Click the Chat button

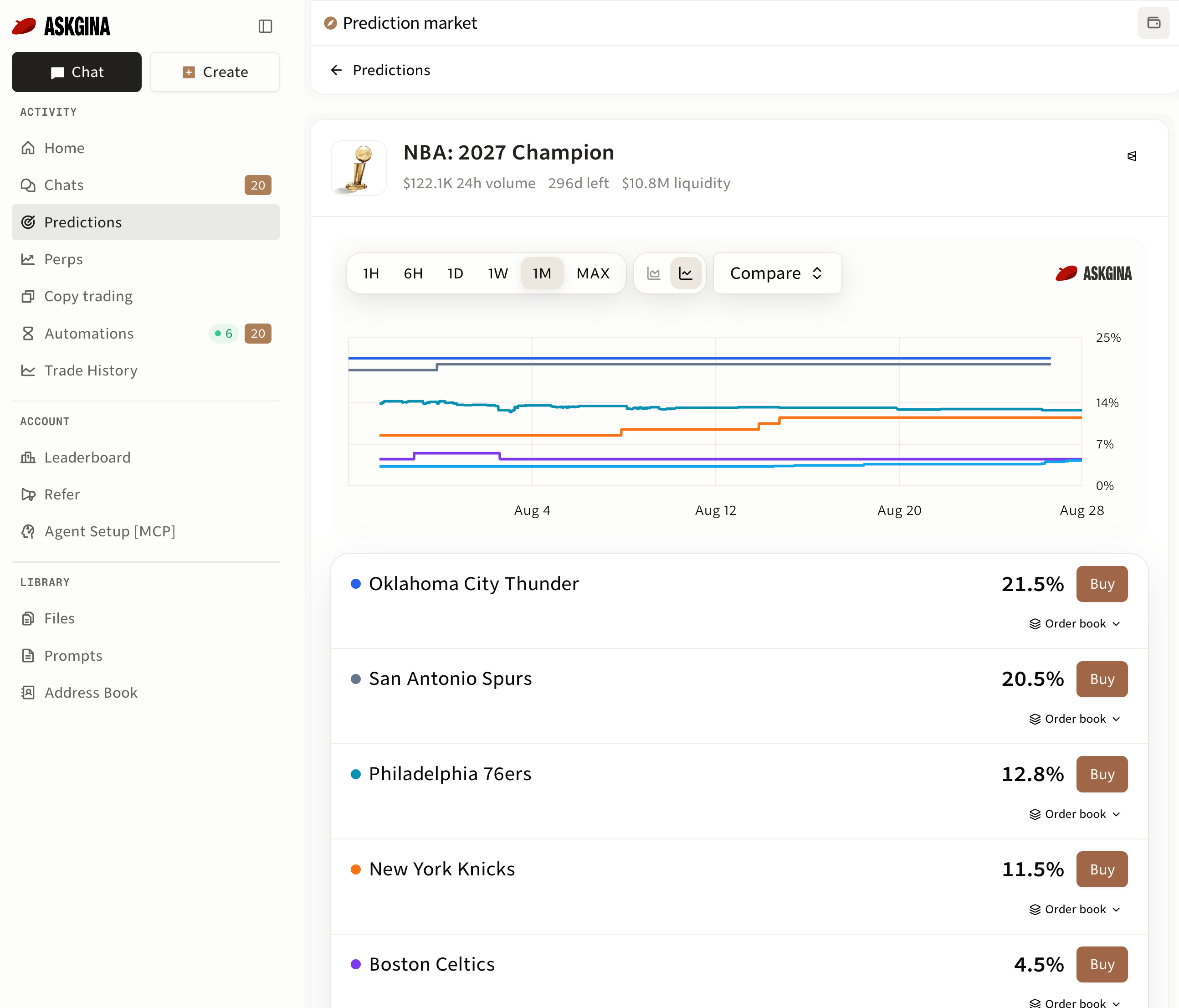77,72
